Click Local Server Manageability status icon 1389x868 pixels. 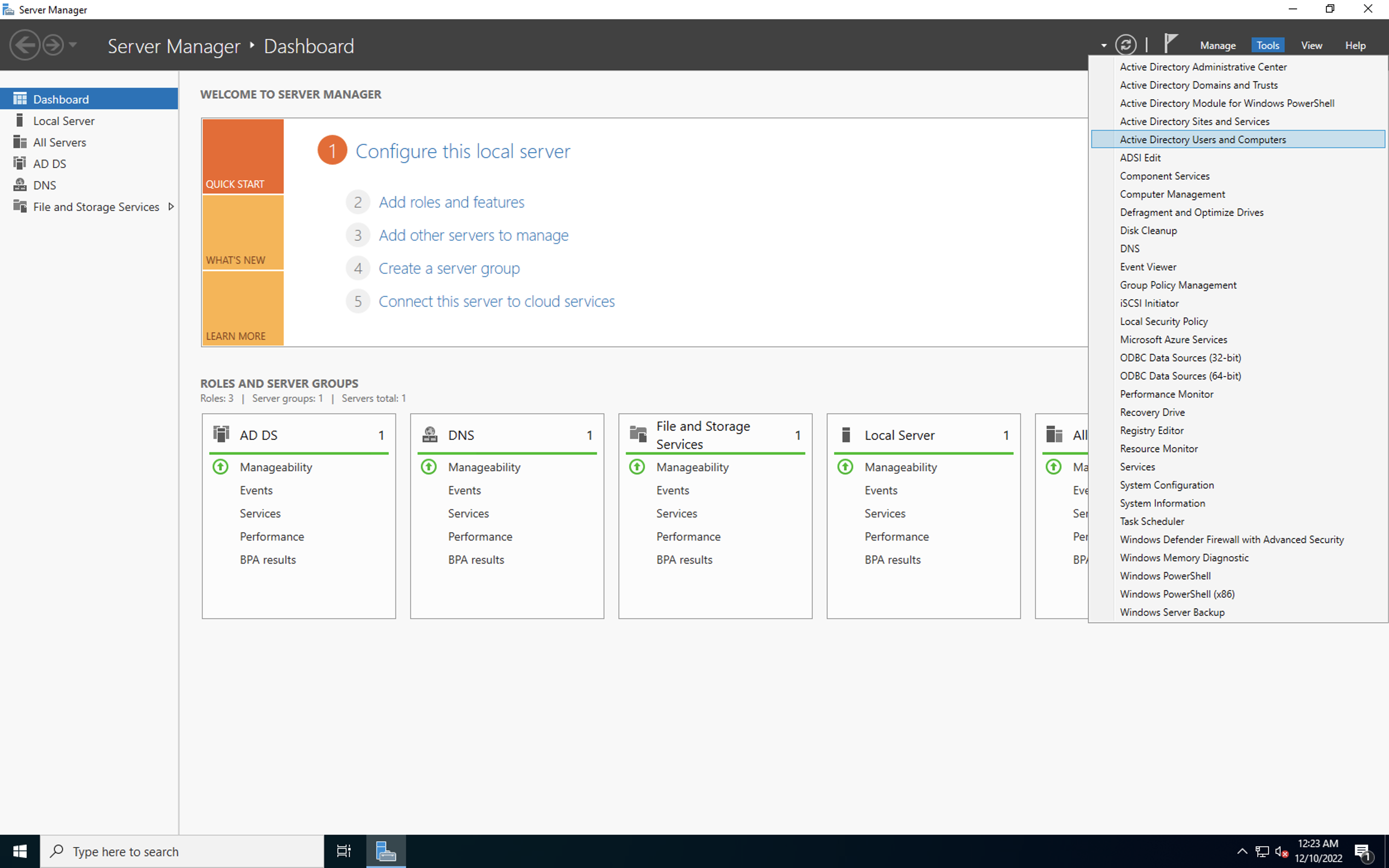coord(845,467)
